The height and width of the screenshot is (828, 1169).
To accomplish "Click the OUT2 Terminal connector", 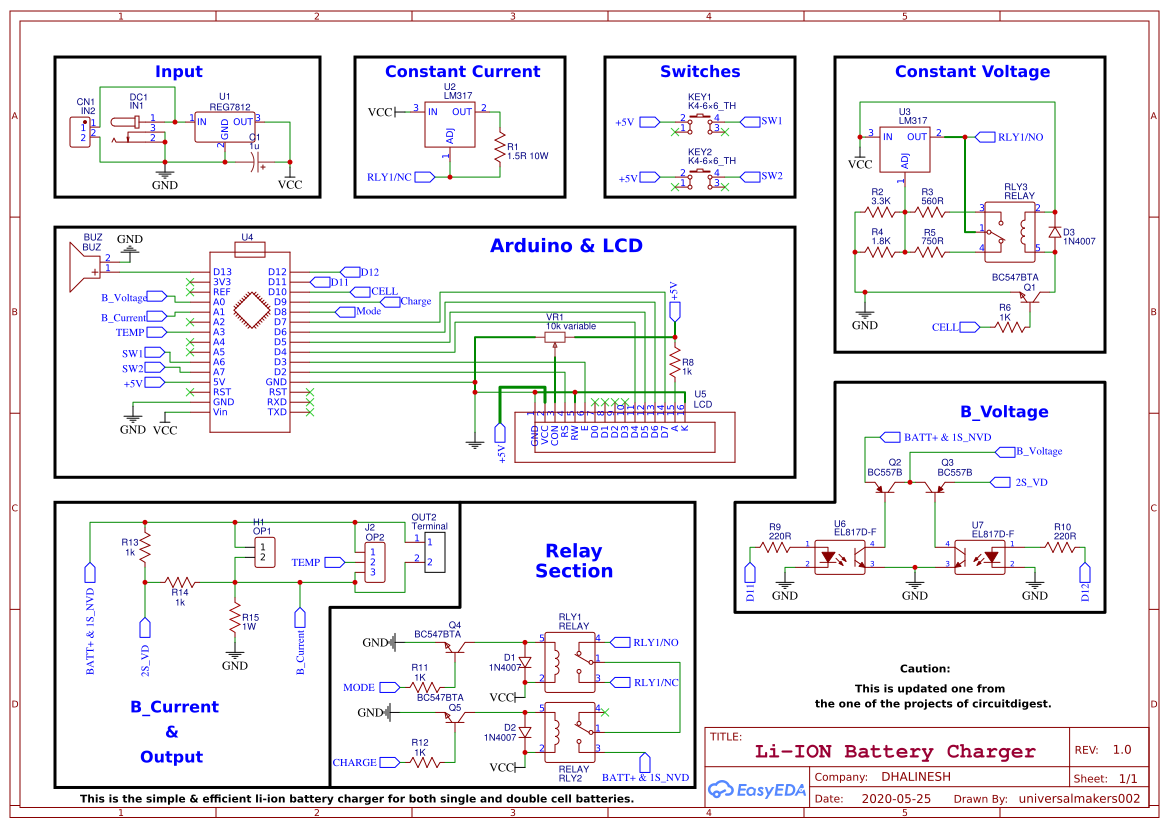I will click(x=434, y=551).
